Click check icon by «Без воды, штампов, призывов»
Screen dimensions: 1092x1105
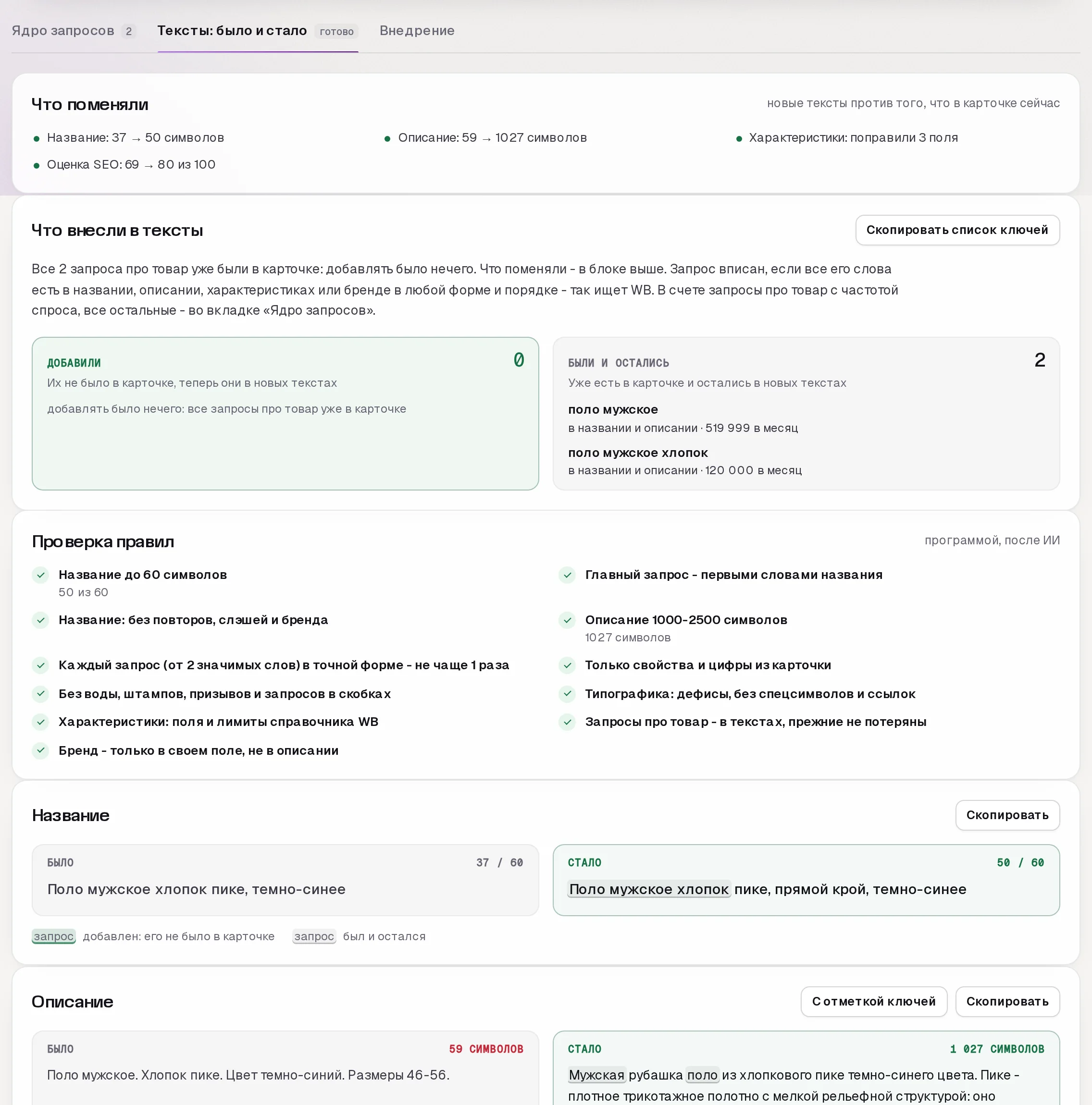coord(41,694)
